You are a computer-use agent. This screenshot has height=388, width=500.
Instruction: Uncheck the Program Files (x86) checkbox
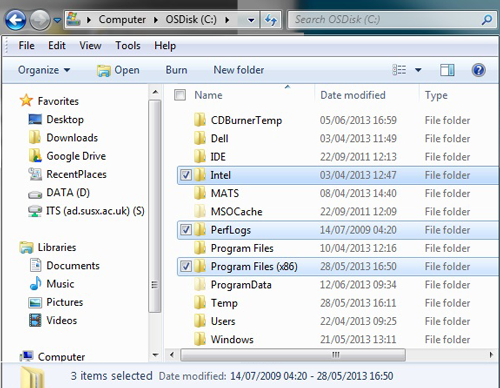[x=186, y=266]
